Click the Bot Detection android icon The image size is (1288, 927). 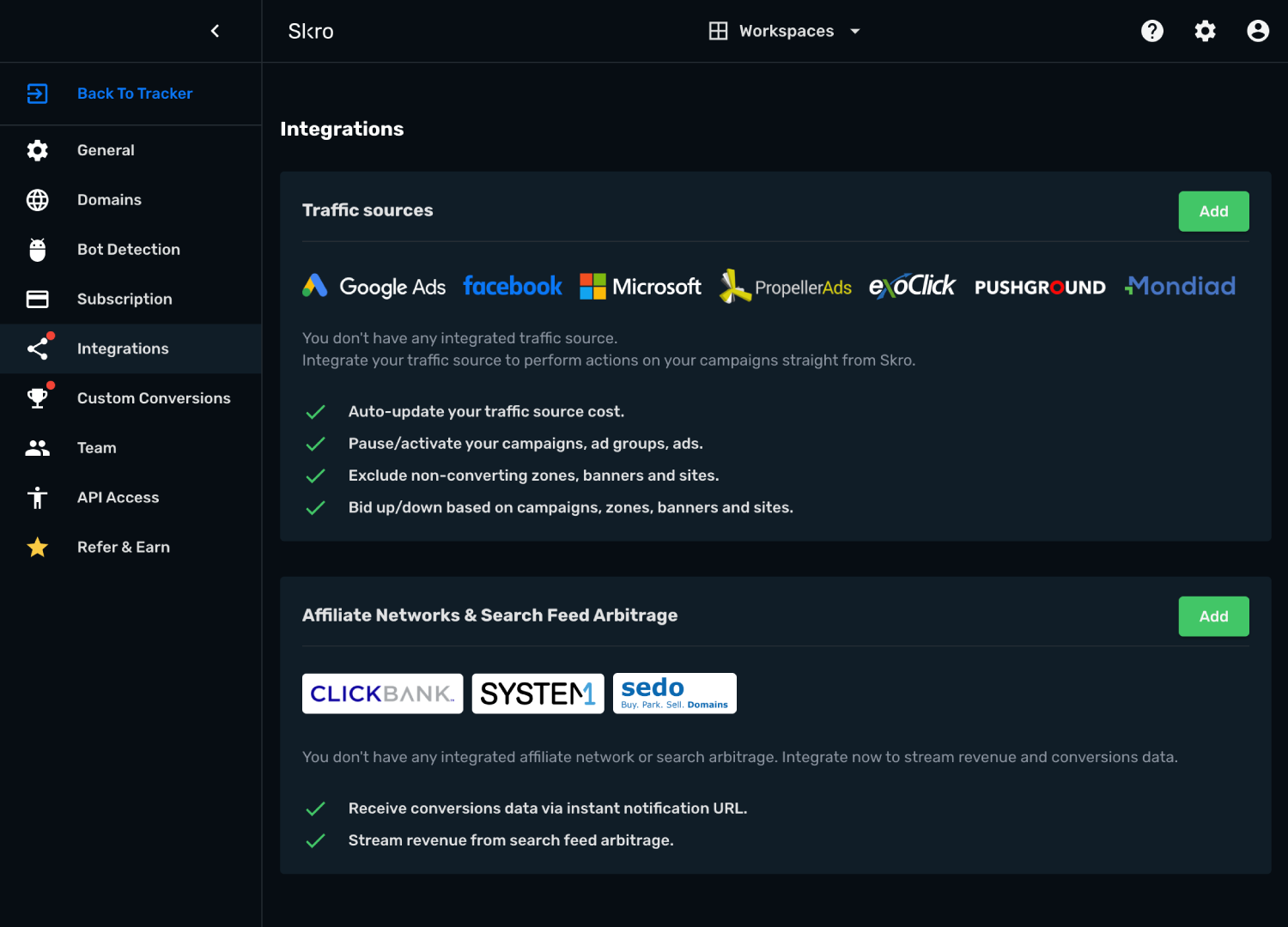tap(38, 250)
